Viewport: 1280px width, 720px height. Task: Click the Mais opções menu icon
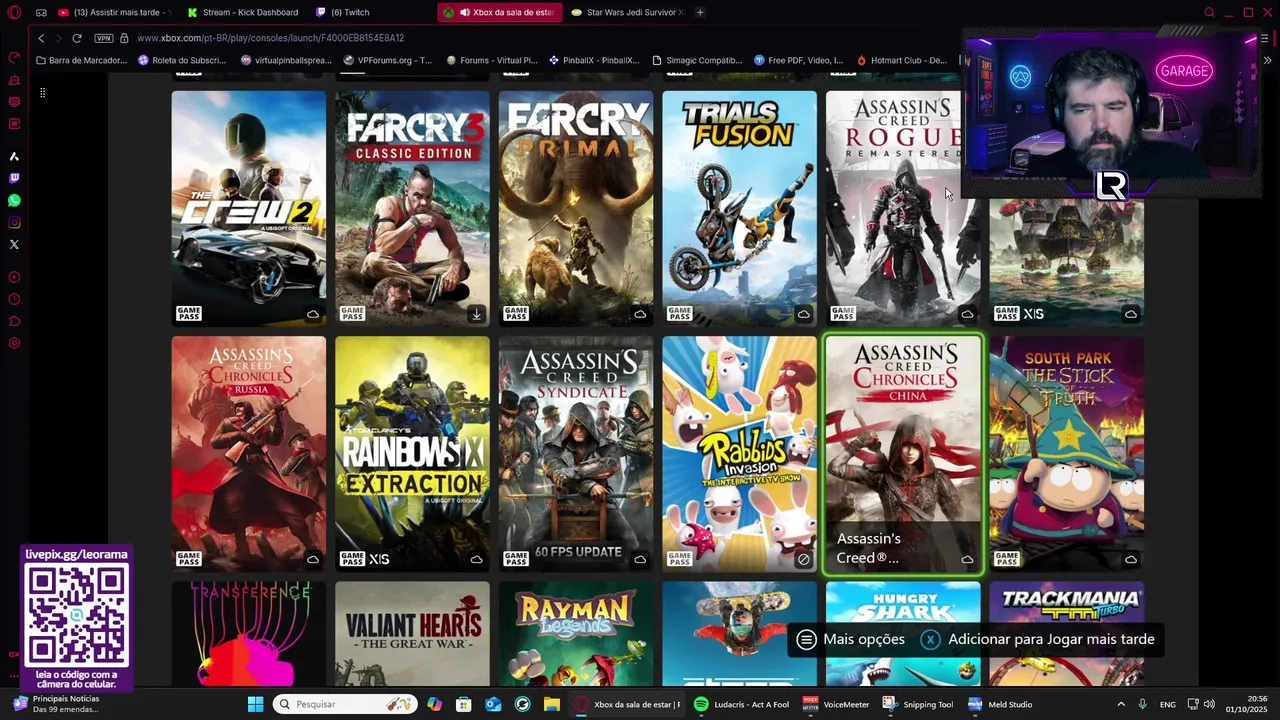click(x=806, y=639)
